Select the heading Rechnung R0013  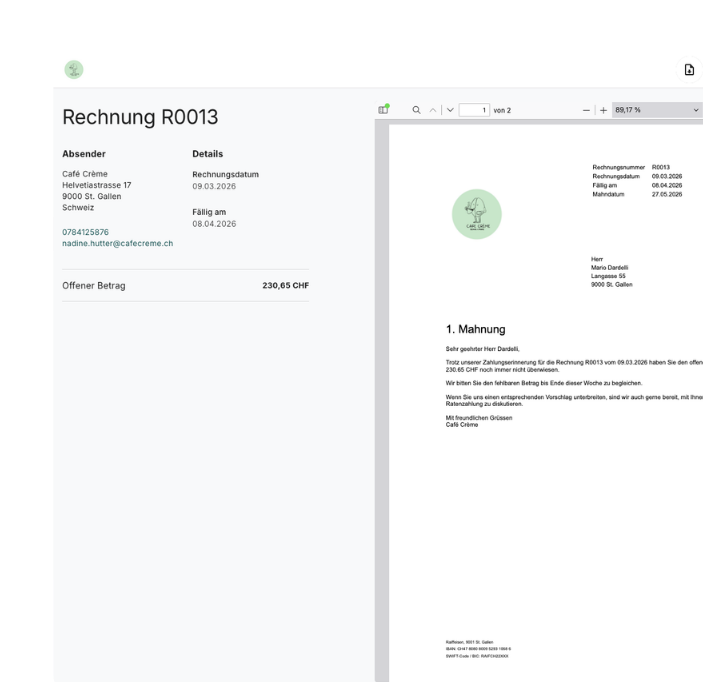pos(140,117)
